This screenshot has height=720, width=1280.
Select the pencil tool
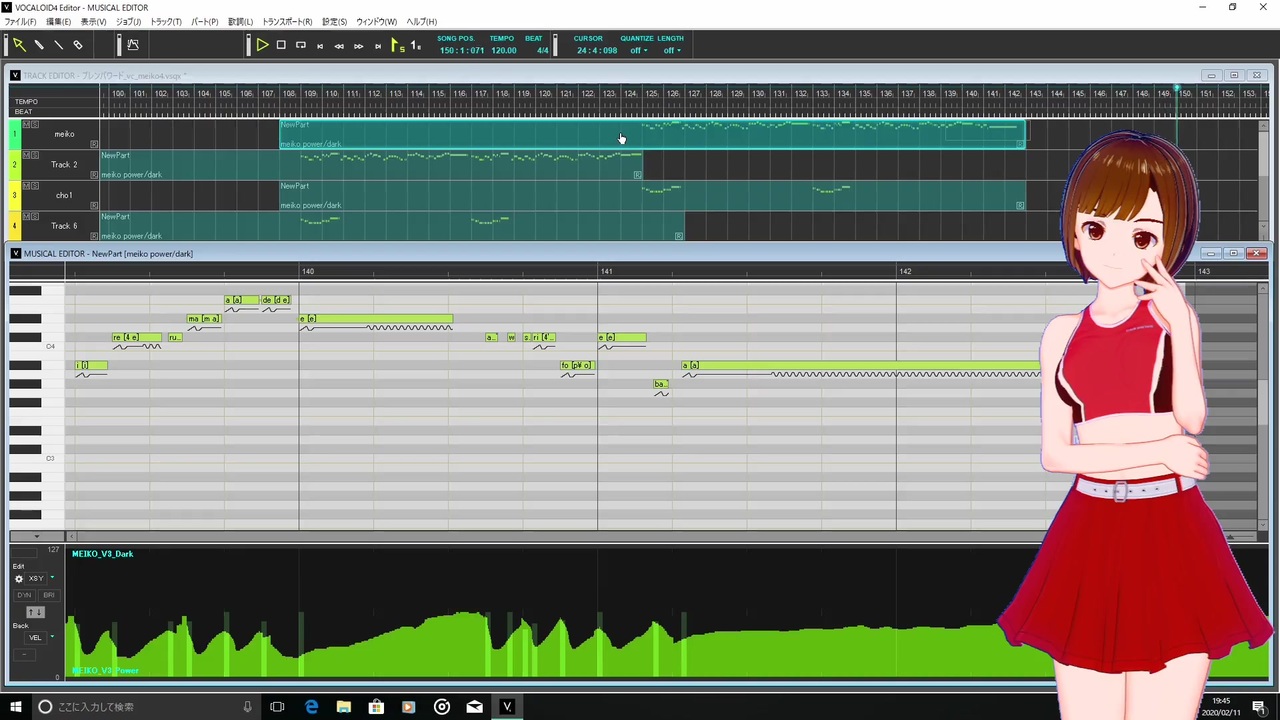39,44
